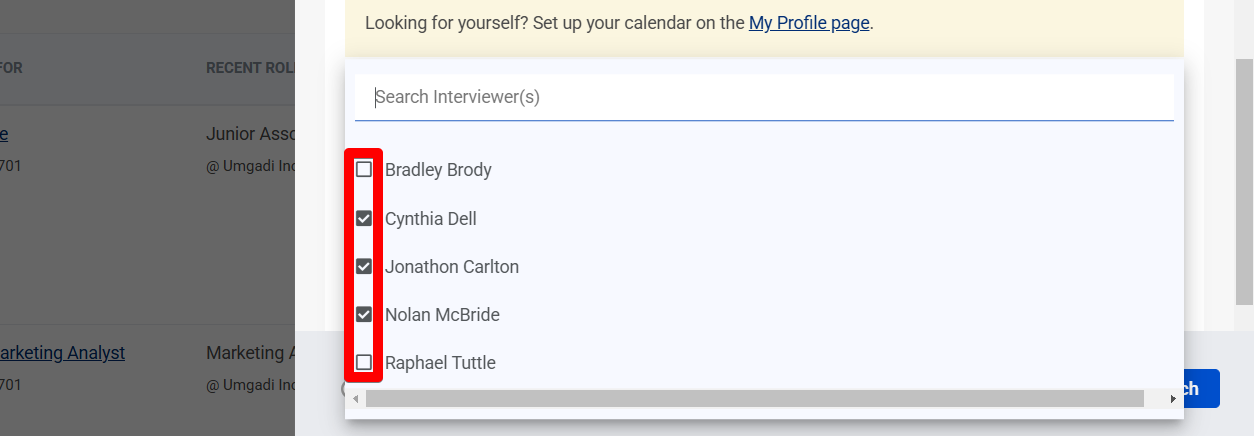Open the Marketing Analyst link
The height and width of the screenshot is (436, 1254).
pos(62,353)
